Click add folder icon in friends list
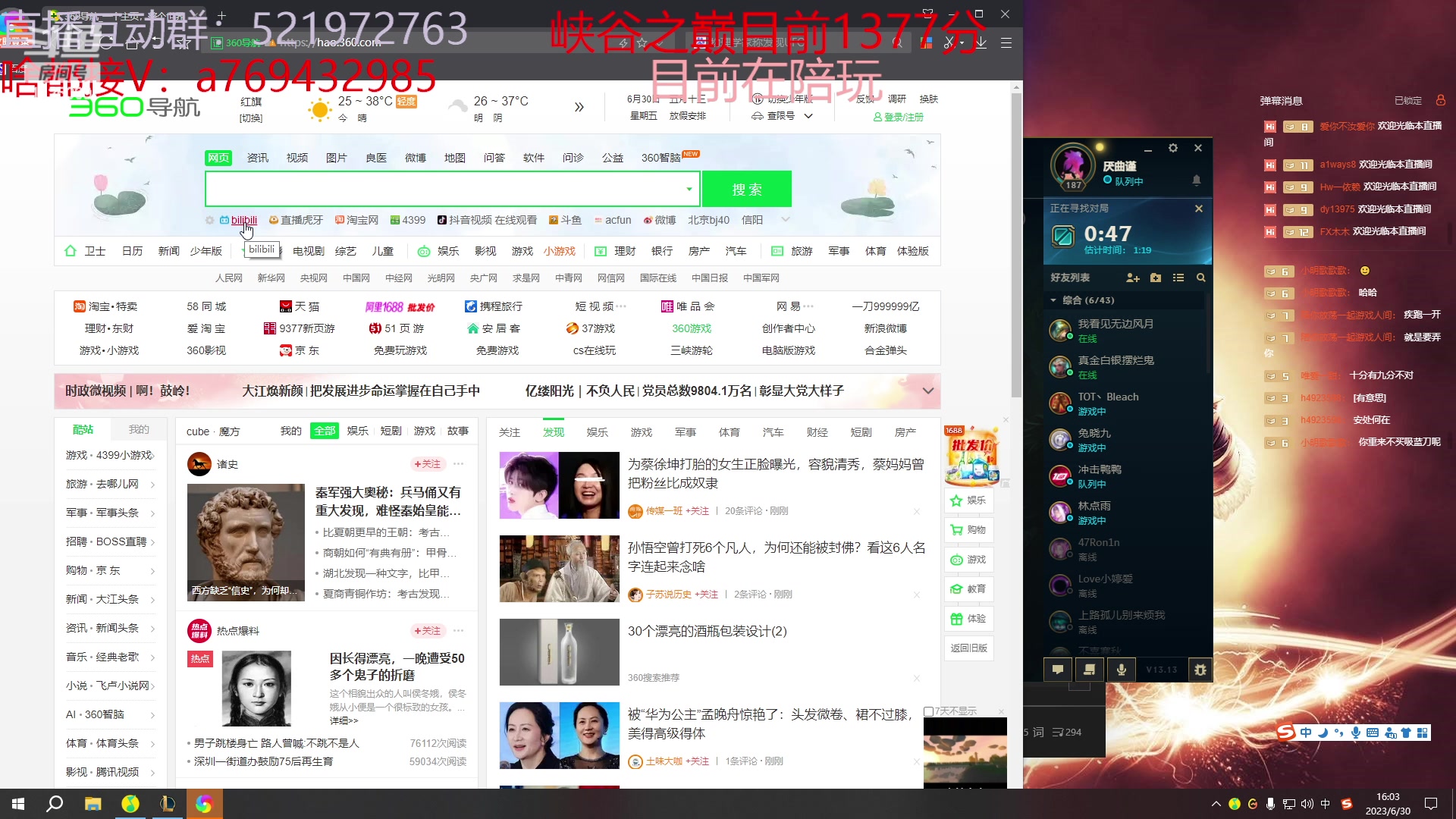Screen dimensions: 1456x819 click(1156, 278)
